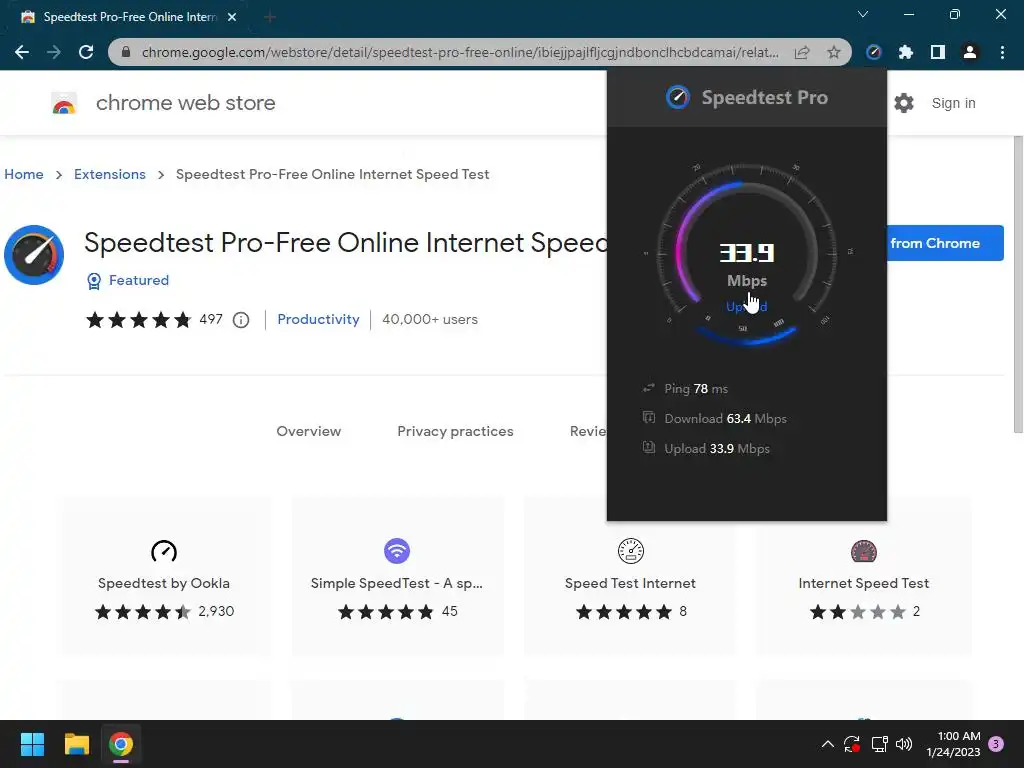Open the Simple SpeedTest card

coord(397,576)
